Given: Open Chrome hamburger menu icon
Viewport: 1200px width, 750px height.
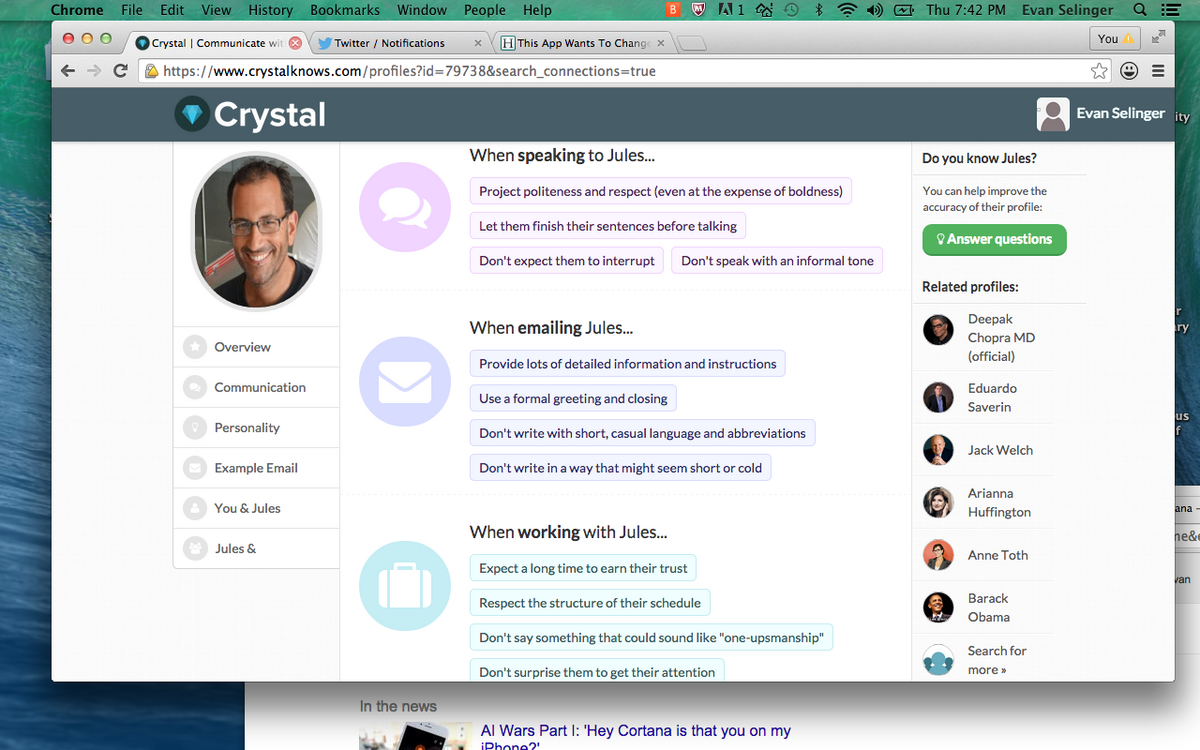Looking at the screenshot, I should tap(1157, 71).
